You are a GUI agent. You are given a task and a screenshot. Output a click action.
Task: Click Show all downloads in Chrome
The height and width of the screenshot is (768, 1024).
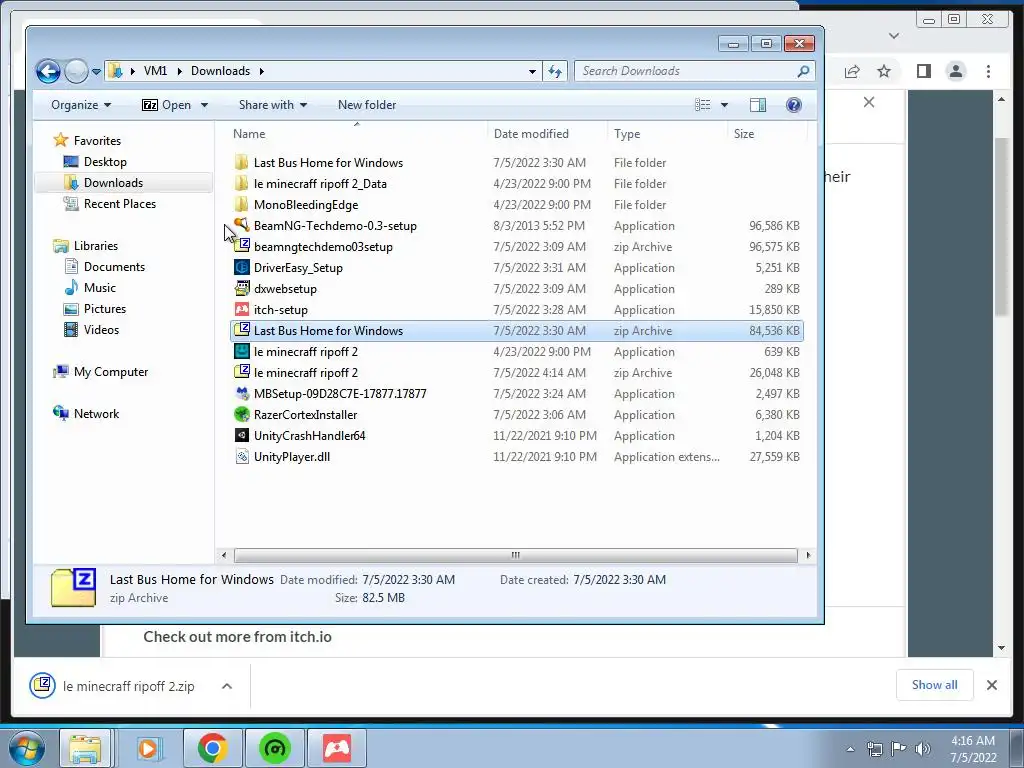pos(935,685)
